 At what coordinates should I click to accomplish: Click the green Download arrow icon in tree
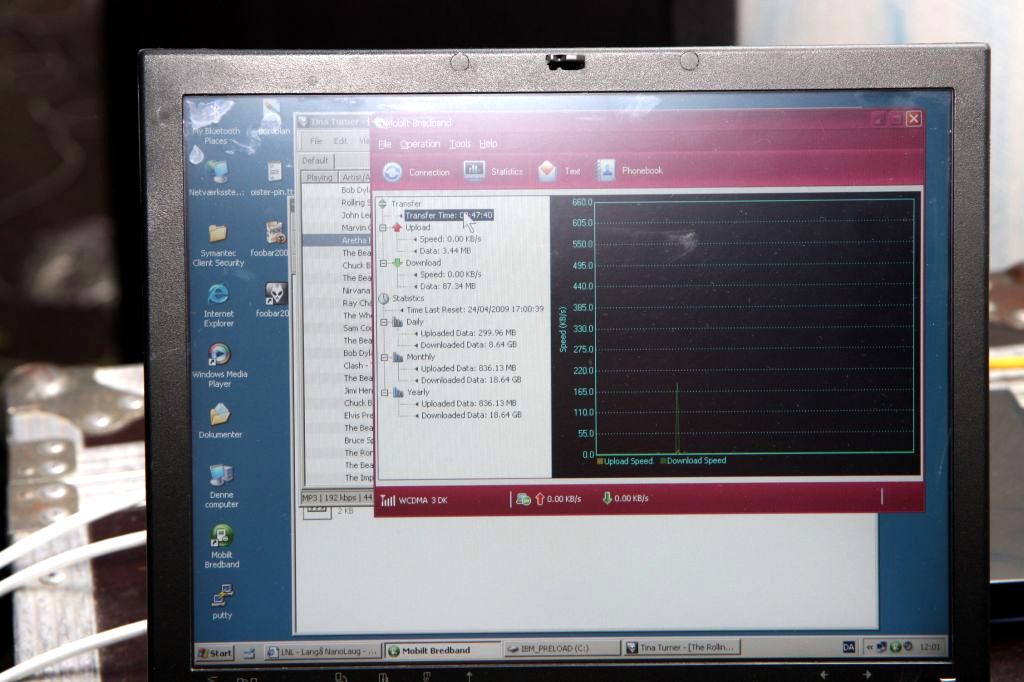397,262
